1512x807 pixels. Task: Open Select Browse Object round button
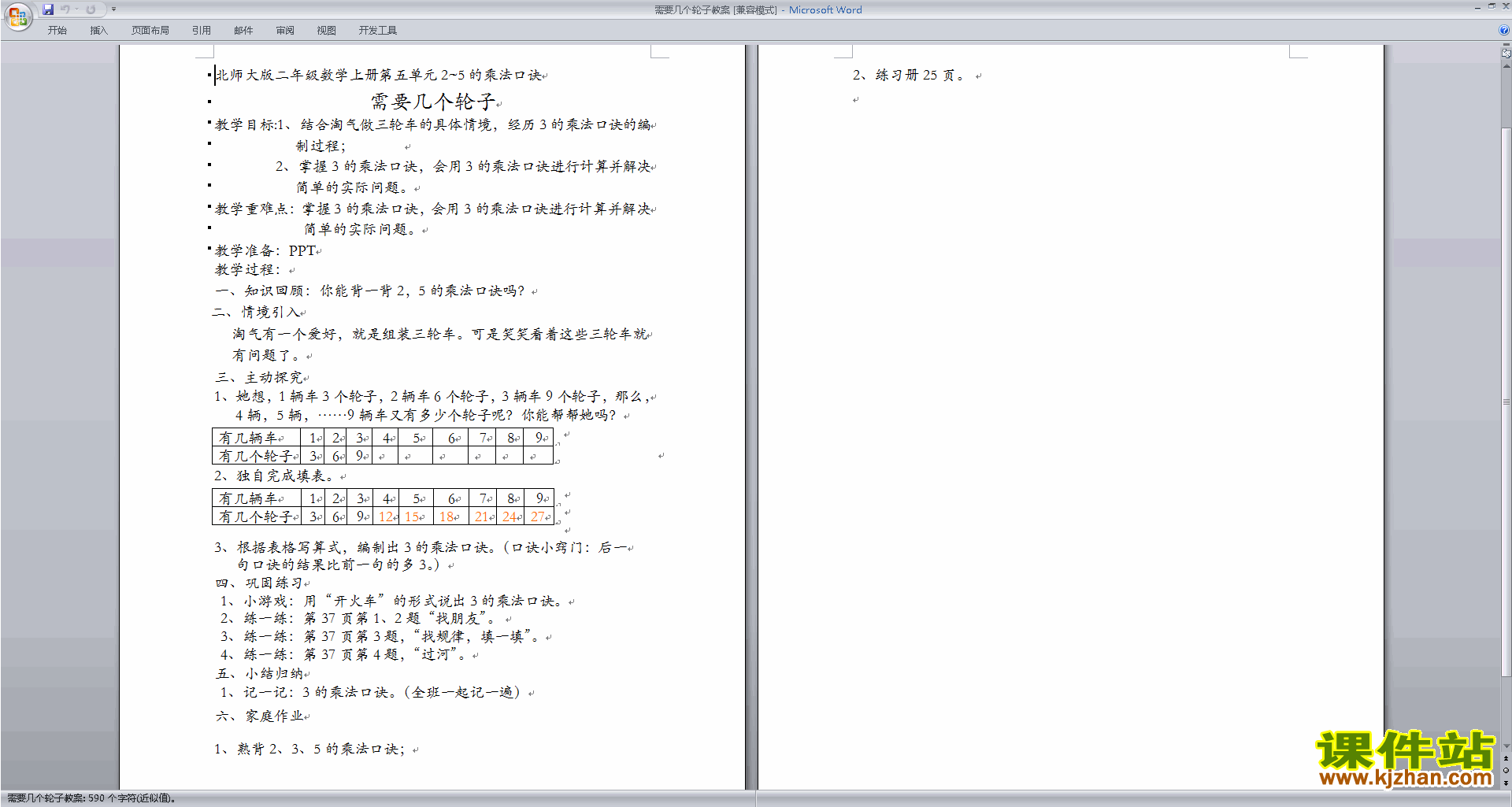point(1506,770)
